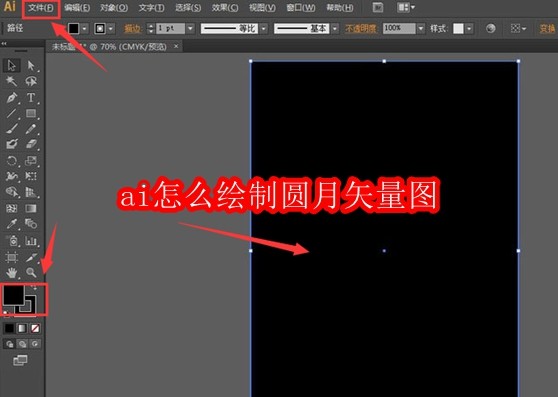Open the 文件(F) menu
The width and height of the screenshot is (558, 397).
coord(41,8)
